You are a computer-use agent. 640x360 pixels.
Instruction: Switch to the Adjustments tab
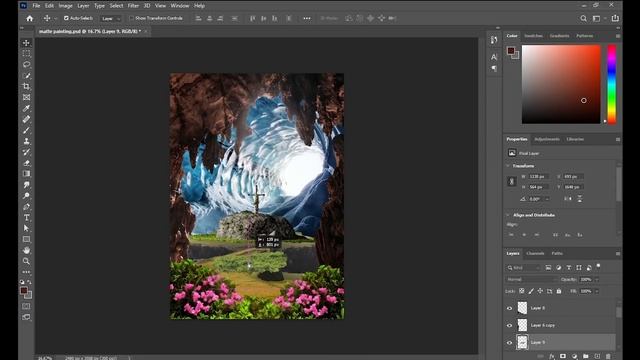tap(547, 139)
